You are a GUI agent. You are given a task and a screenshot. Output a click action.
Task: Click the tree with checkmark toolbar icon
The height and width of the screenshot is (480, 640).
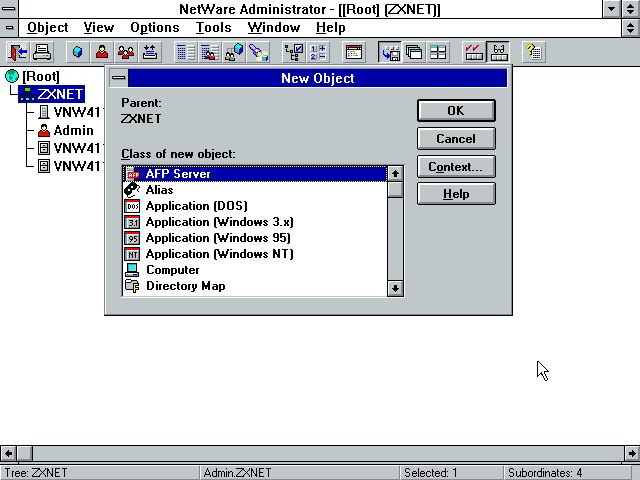tap(294, 52)
